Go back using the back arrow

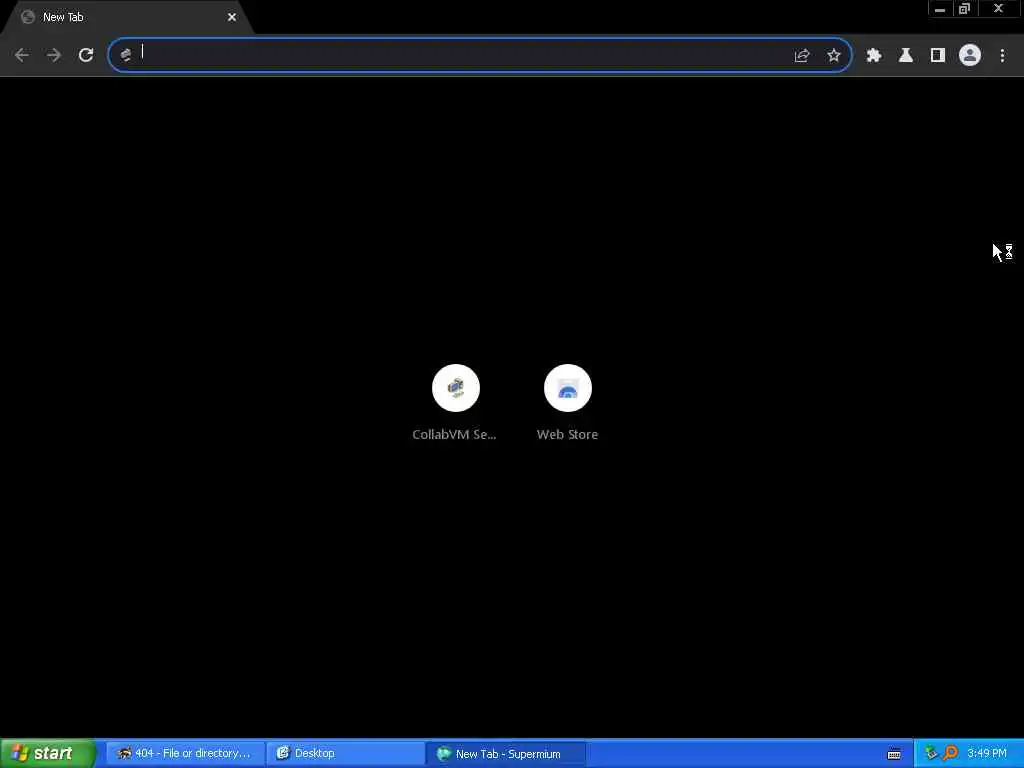click(x=22, y=55)
